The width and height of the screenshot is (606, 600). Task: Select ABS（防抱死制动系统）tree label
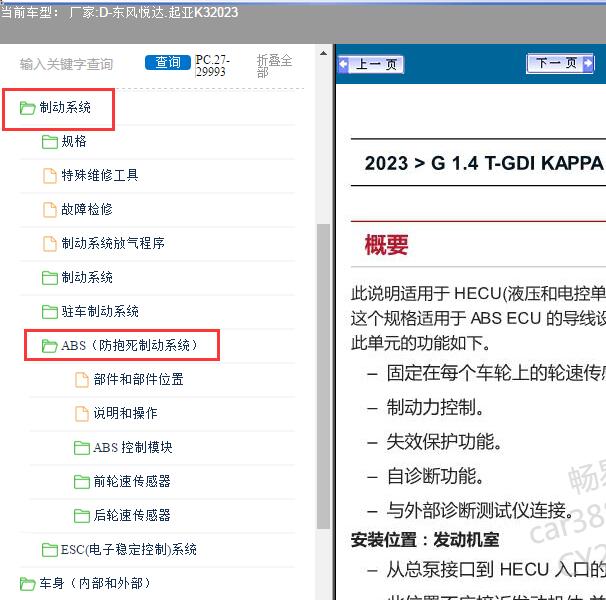tap(130, 345)
